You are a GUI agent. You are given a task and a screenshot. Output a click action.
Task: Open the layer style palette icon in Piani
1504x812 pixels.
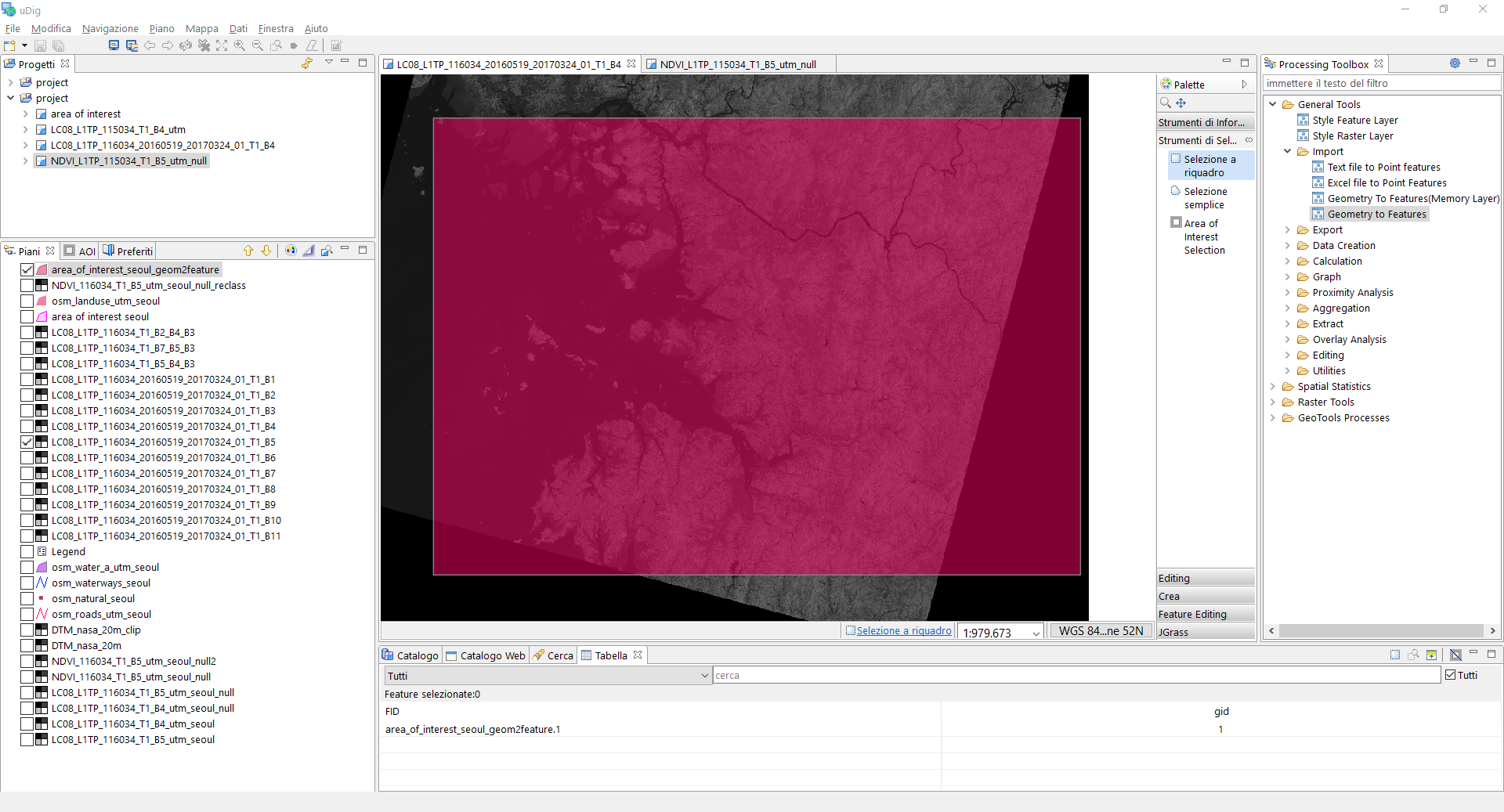pos(291,251)
